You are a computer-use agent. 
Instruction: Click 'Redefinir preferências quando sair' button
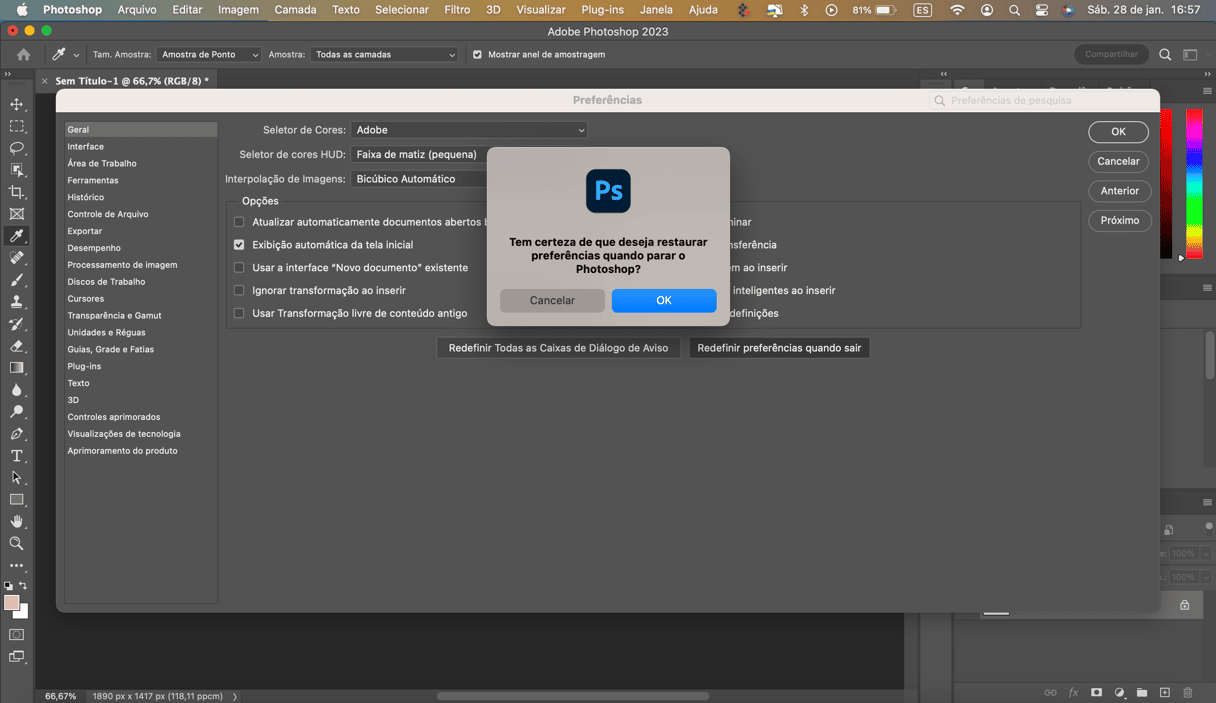point(779,348)
